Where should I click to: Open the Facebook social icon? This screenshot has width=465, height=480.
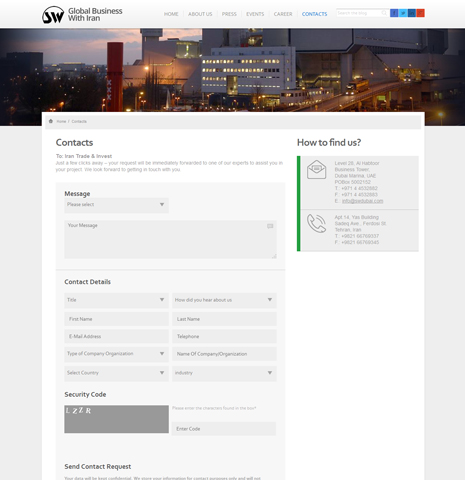pos(394,13)
